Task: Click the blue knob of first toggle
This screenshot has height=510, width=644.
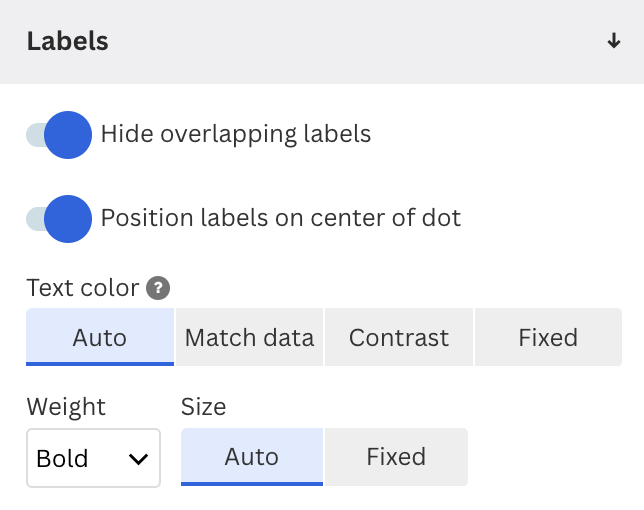Action: (68, 135)
